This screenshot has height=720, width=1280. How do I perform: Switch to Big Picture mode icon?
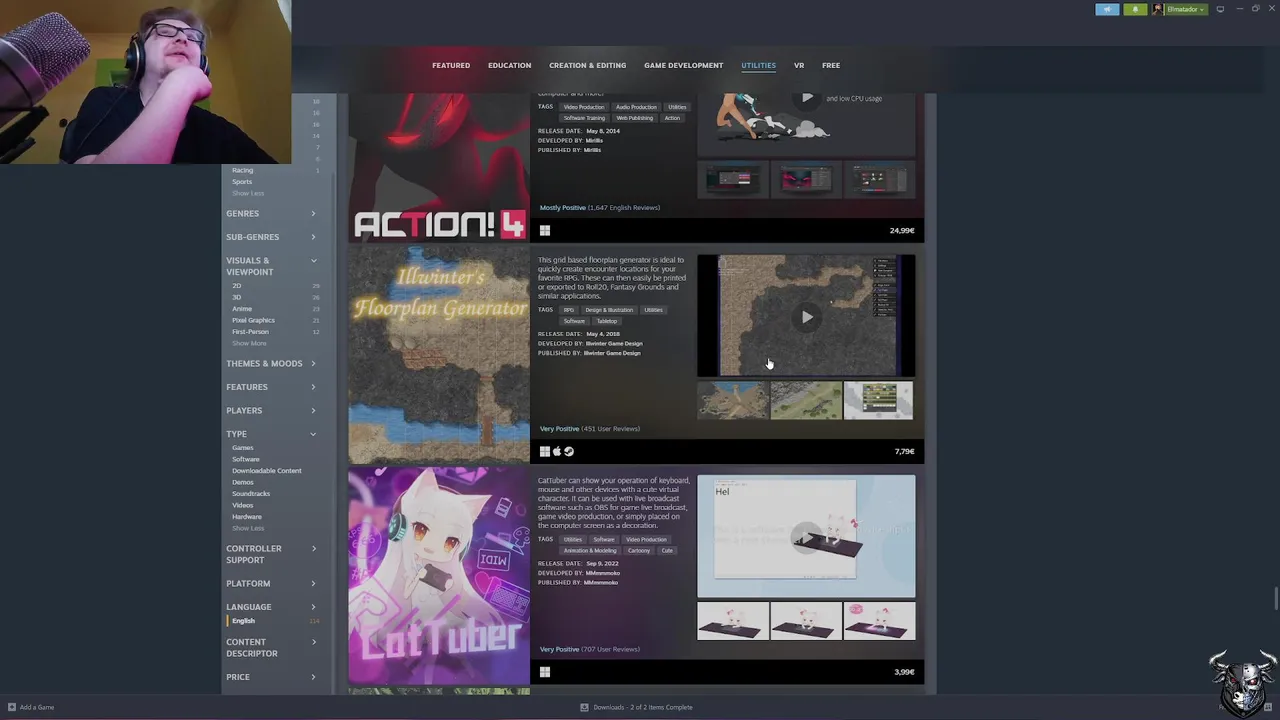pyautogui.click(x=1220, y=9)
